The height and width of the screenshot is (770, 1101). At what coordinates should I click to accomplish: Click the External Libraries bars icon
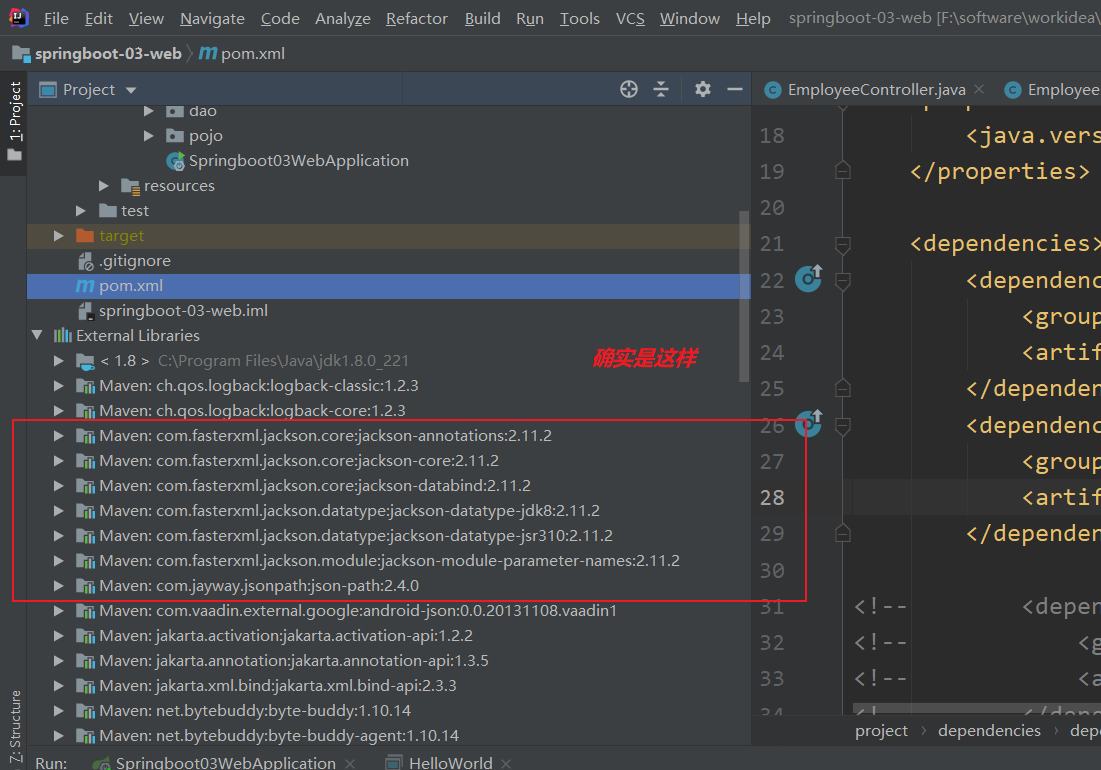[63, 336]
